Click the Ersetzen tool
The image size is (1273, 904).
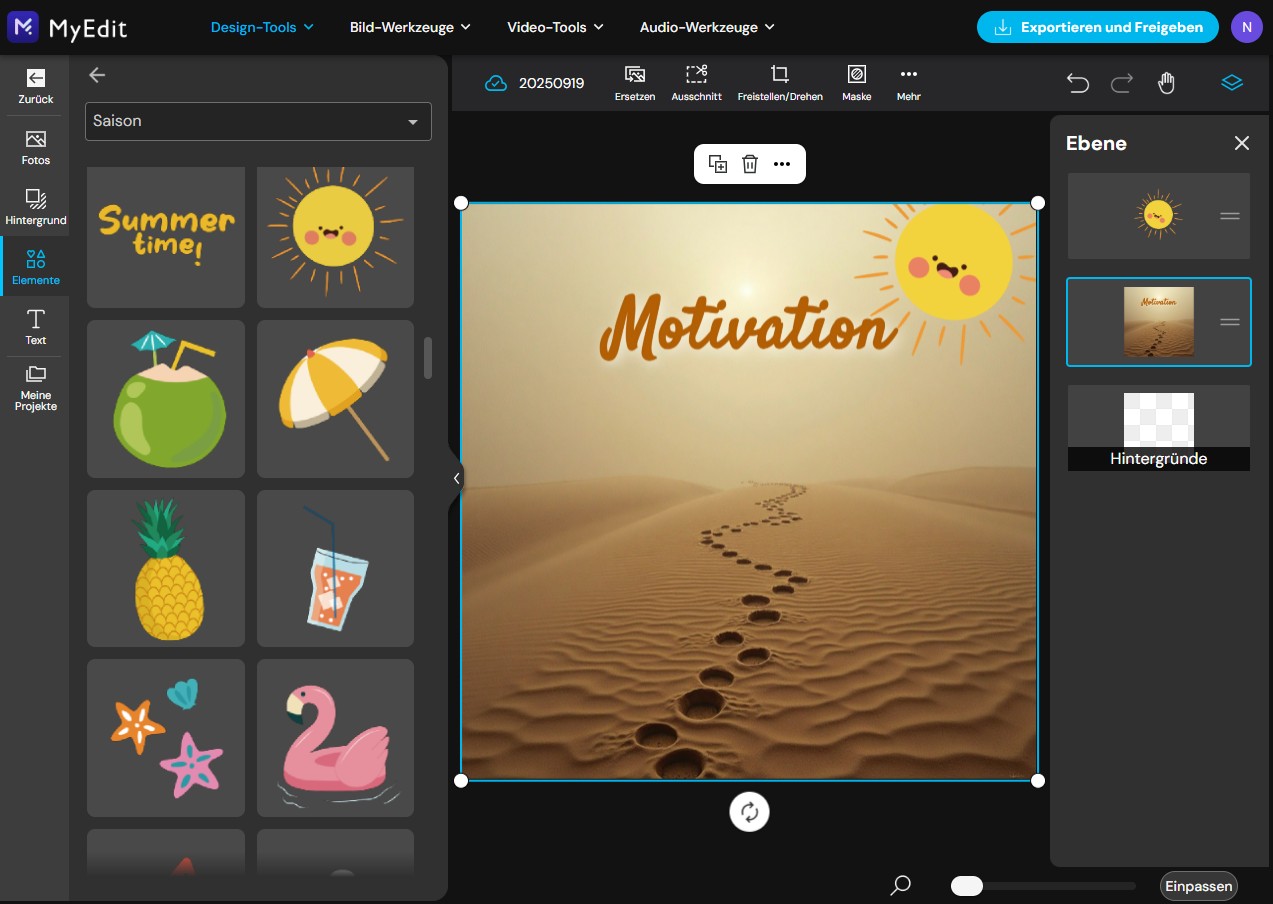pos(635,83)
